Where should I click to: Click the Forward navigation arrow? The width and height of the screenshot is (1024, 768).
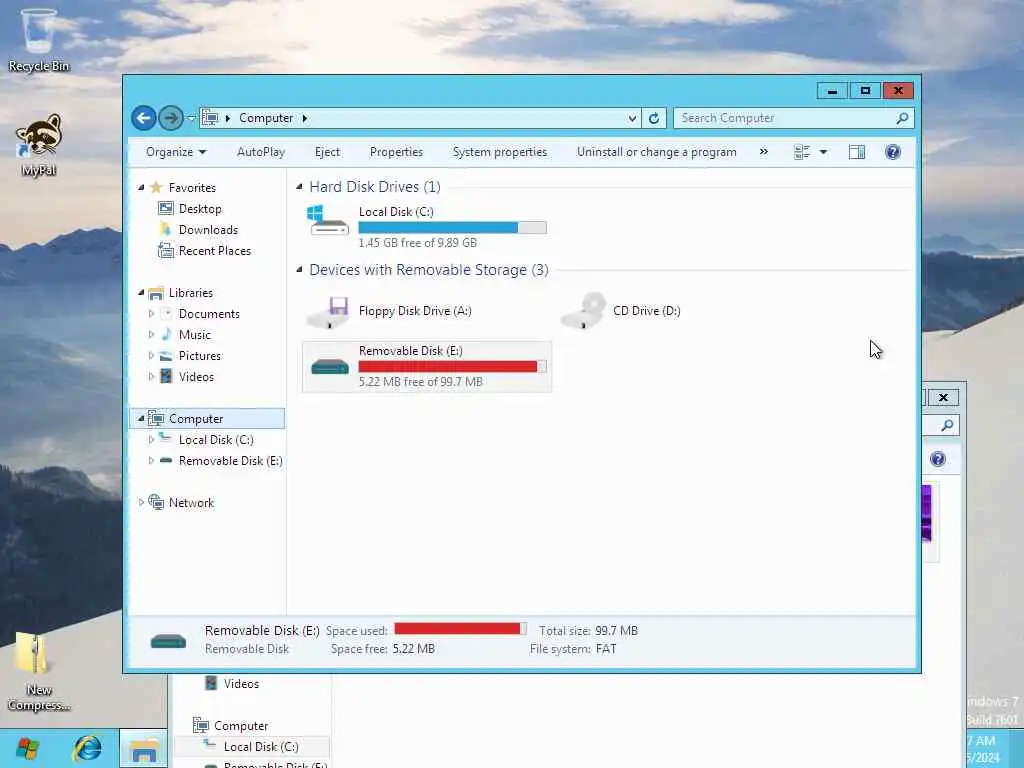tap(171, 118)
